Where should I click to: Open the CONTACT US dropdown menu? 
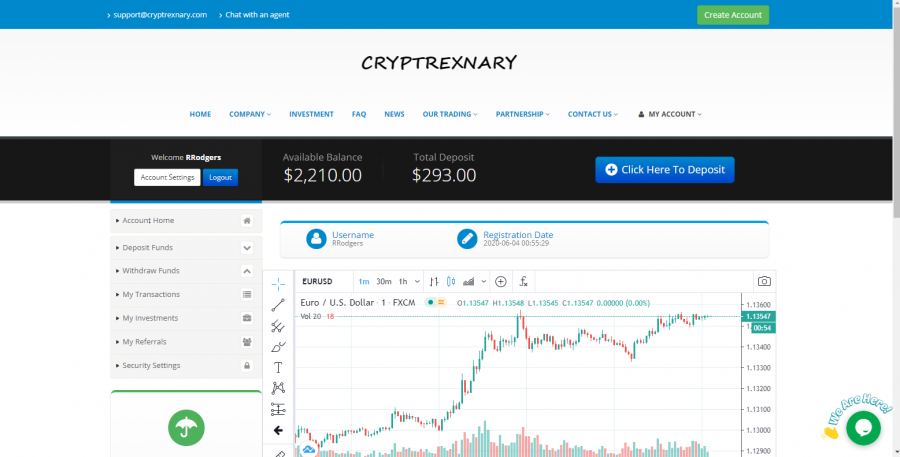point(593,114)
